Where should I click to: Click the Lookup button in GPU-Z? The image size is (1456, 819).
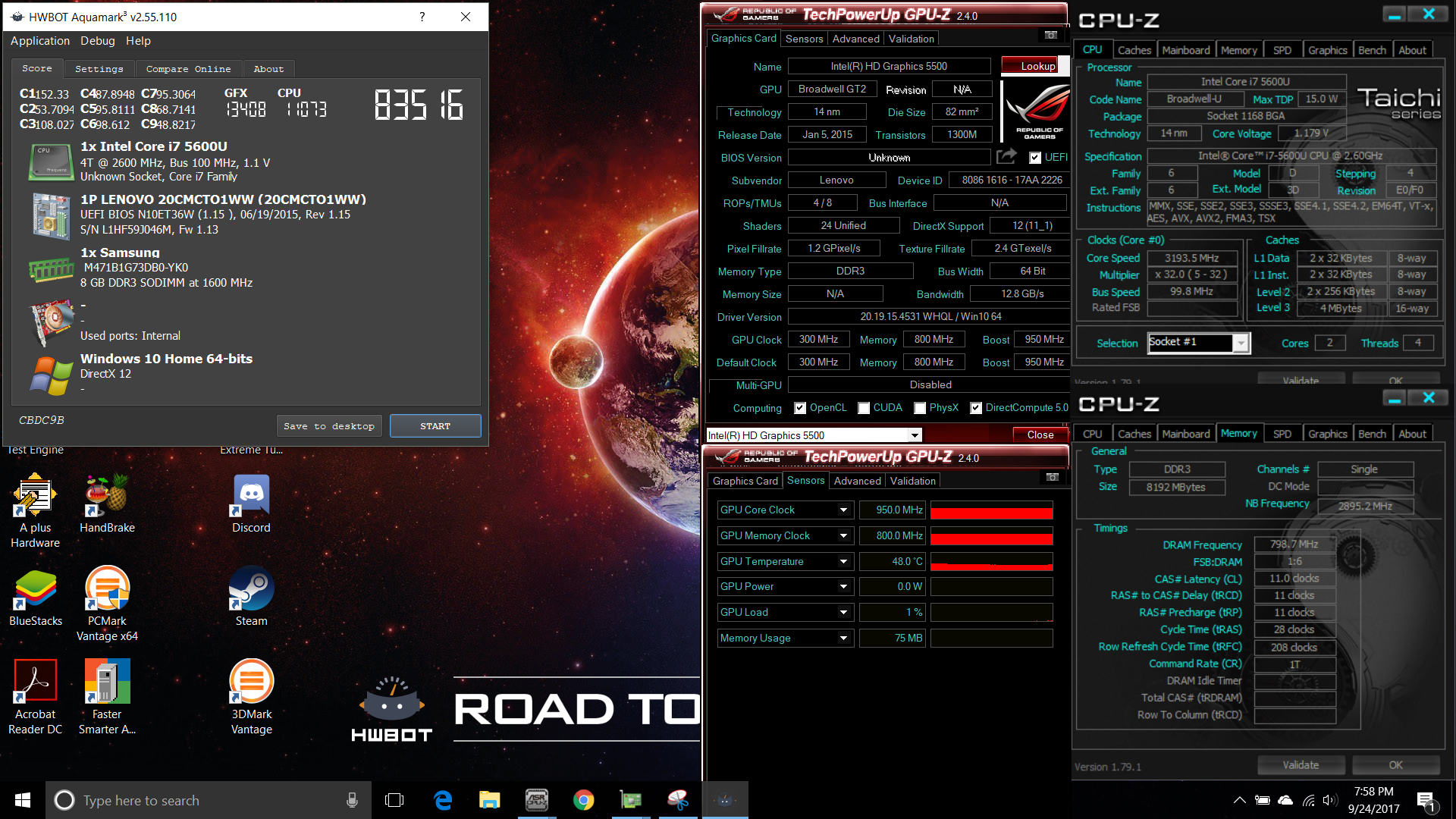click(x=1030, y=66)
